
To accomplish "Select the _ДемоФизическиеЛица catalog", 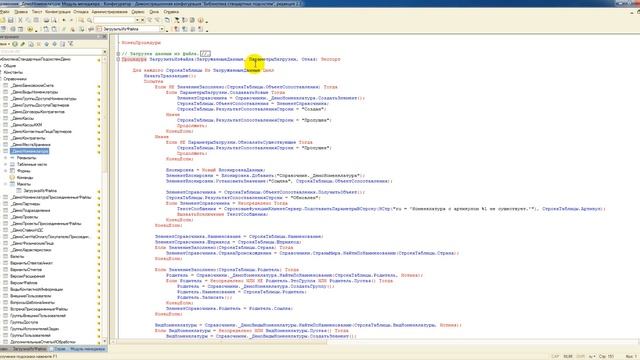I will (x=32, y=243).
